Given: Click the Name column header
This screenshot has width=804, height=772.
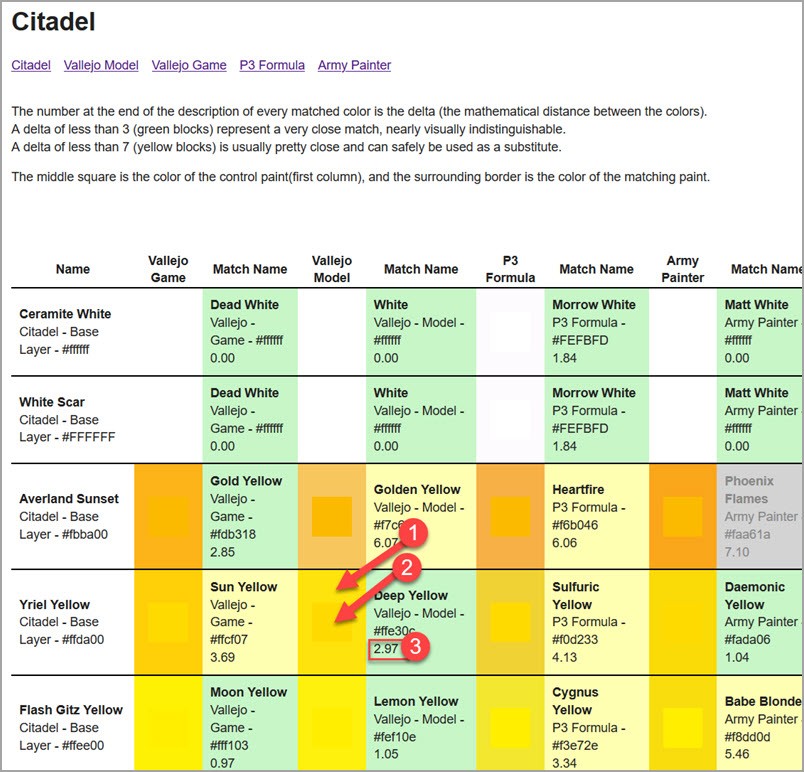Looking at the screenshot, I should point(73,269).
